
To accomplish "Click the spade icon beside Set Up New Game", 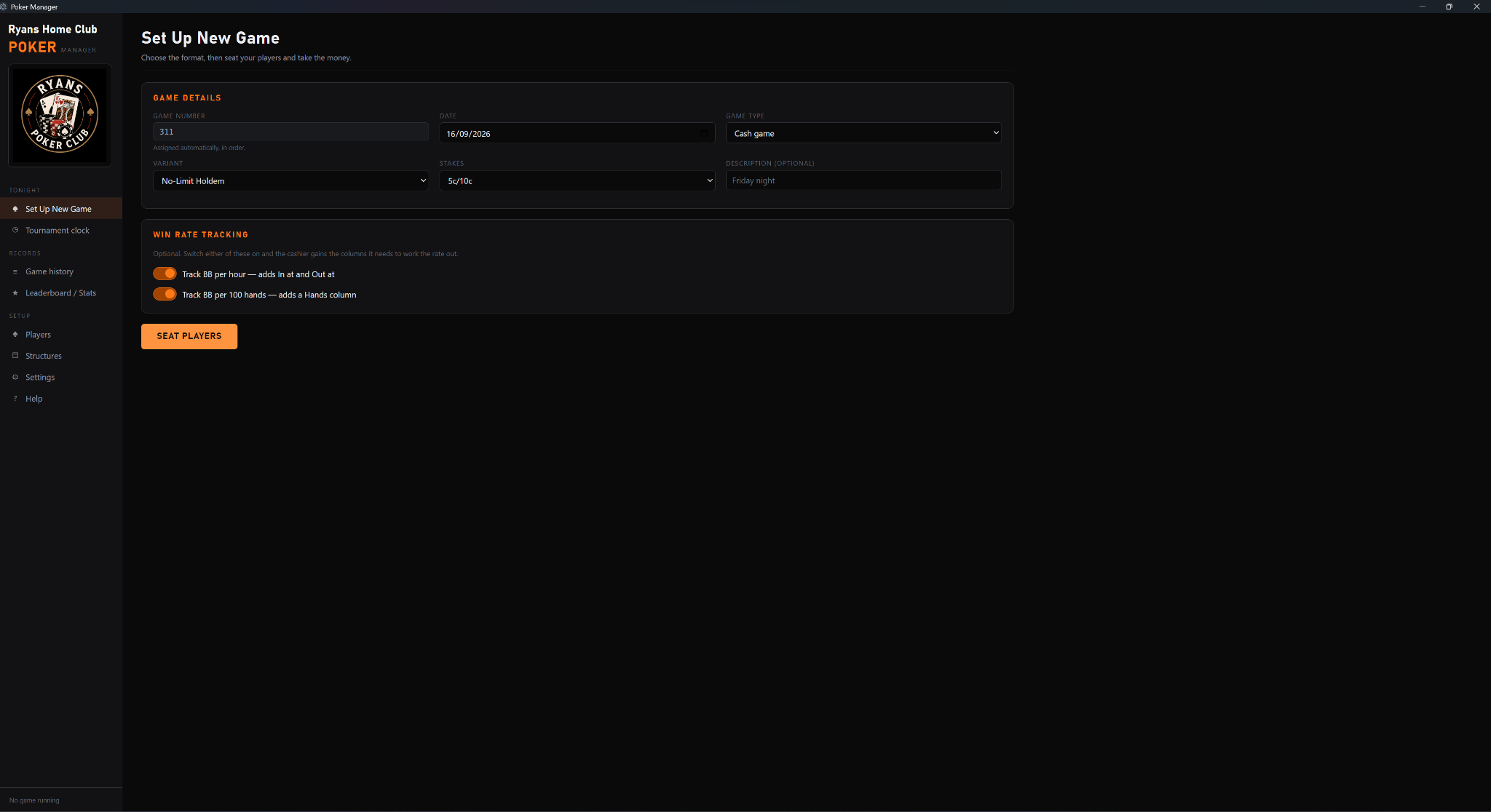I will [x=15, y=209].
